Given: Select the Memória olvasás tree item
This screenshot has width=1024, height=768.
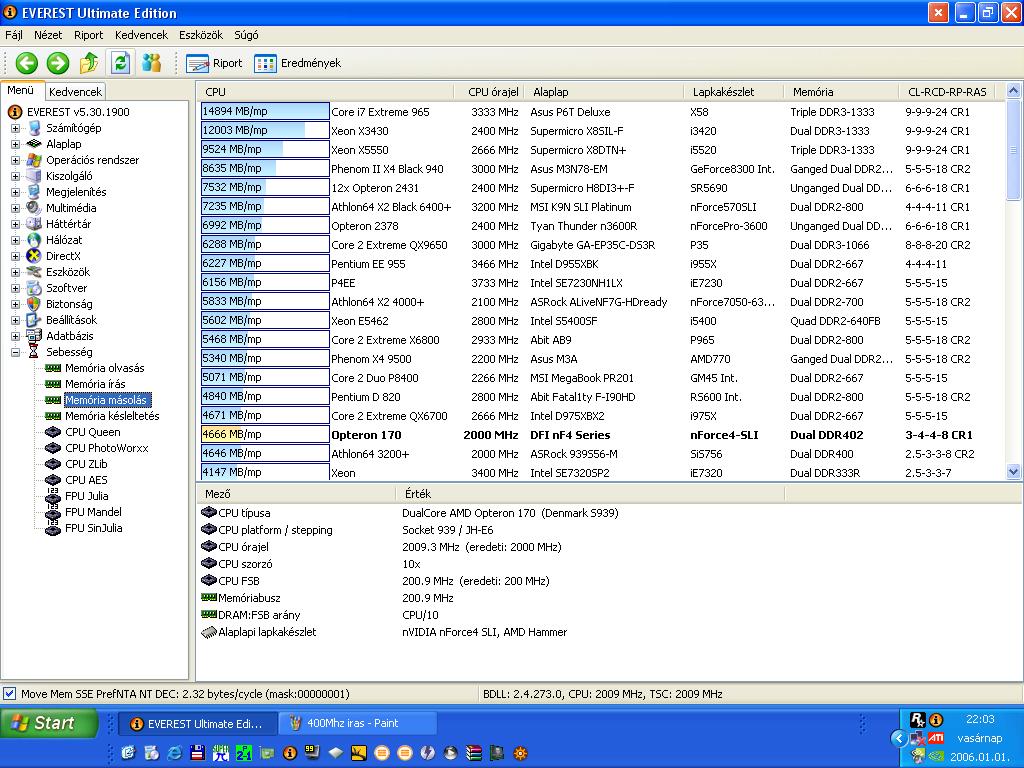Looking at the screenshot, I should (104, 368).
